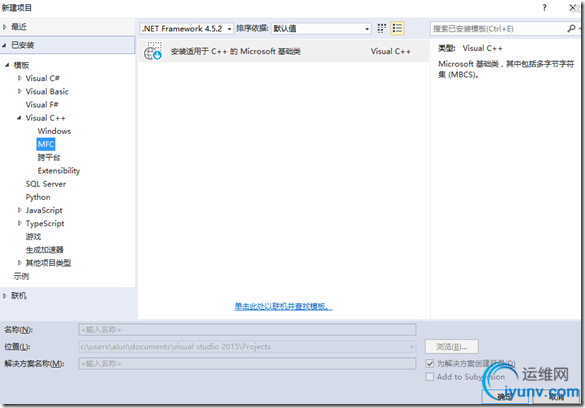Select Visual Basic label in tree

coord(47,91)
